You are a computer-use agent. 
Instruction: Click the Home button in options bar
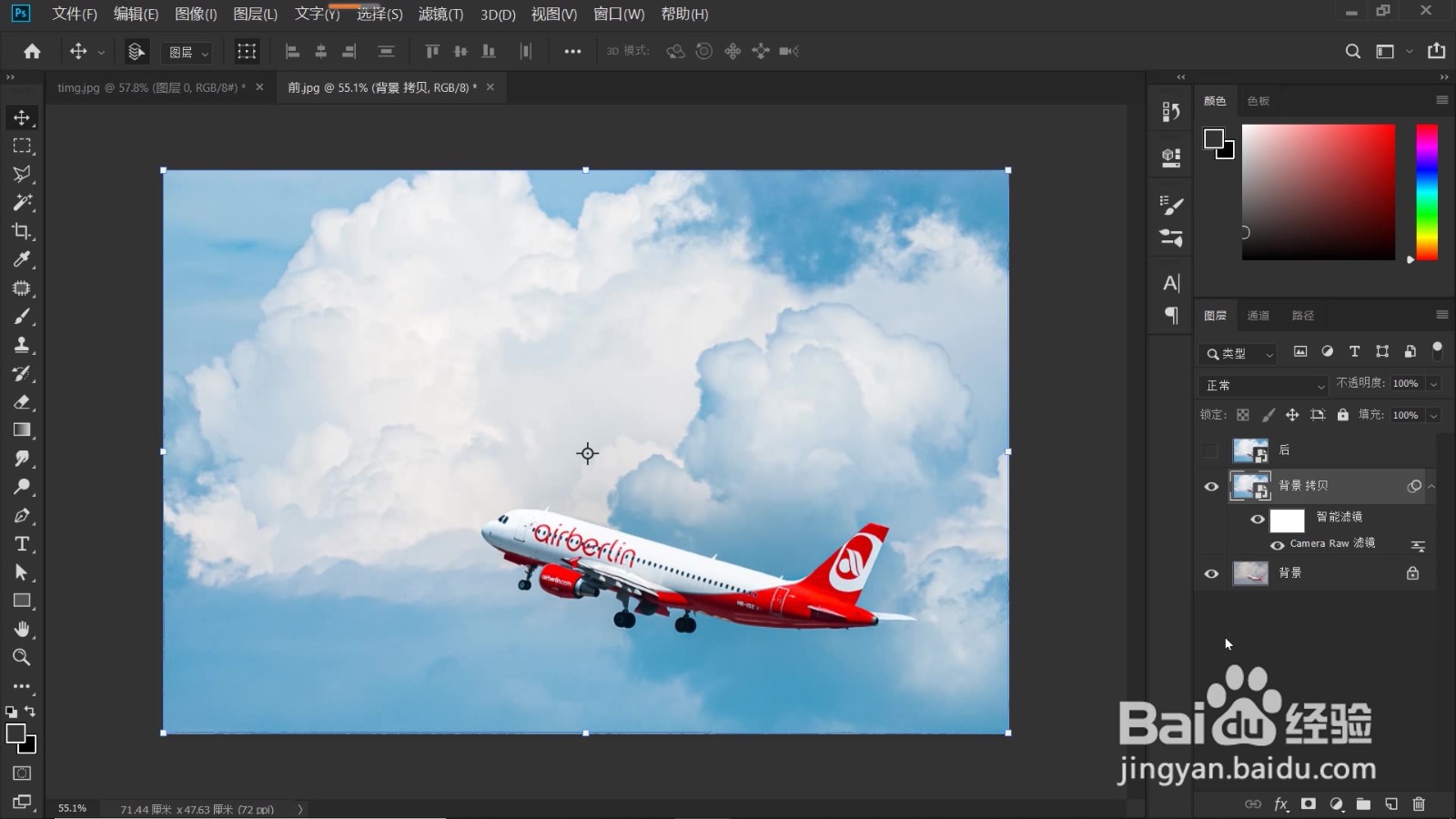(x=32, y=51)
